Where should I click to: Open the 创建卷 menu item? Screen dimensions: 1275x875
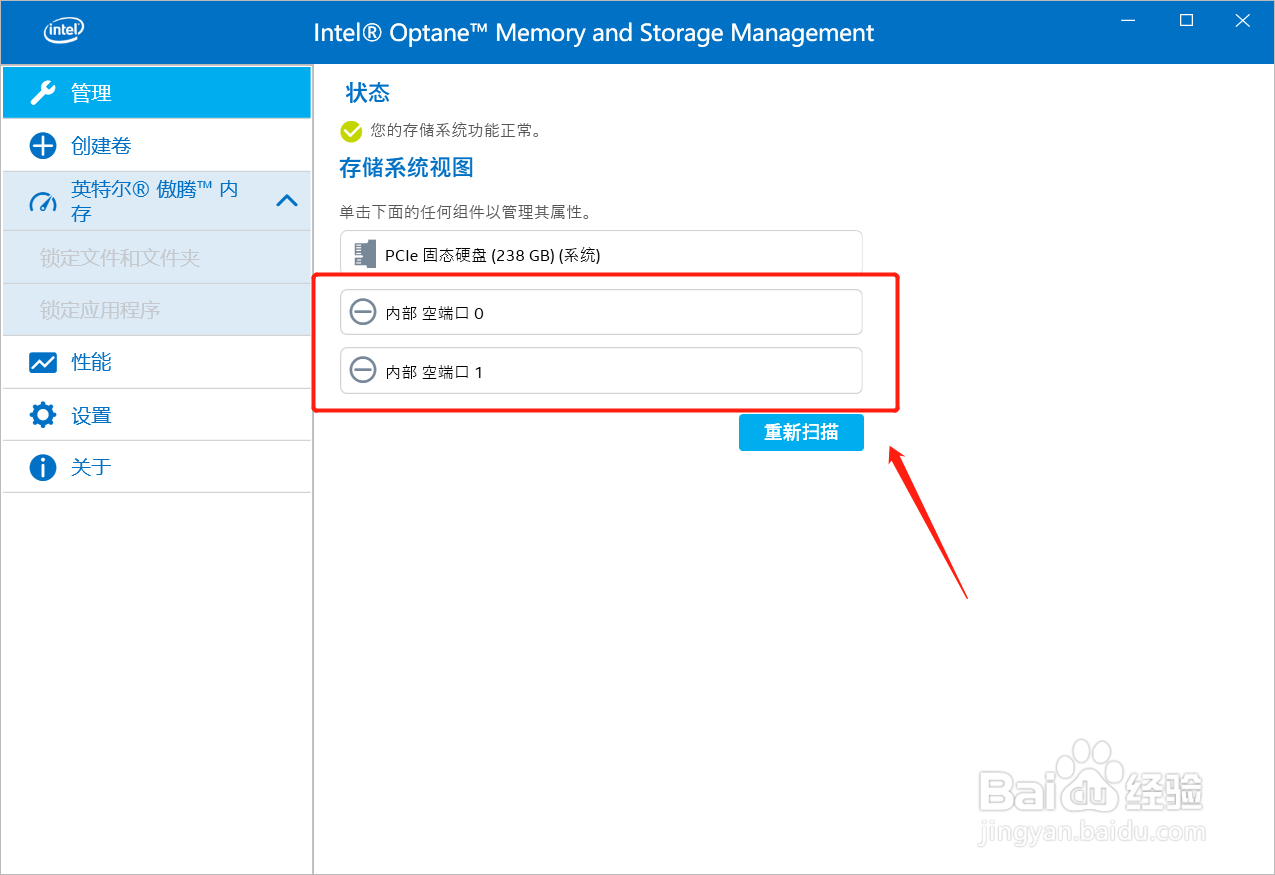tap(157, 145)
